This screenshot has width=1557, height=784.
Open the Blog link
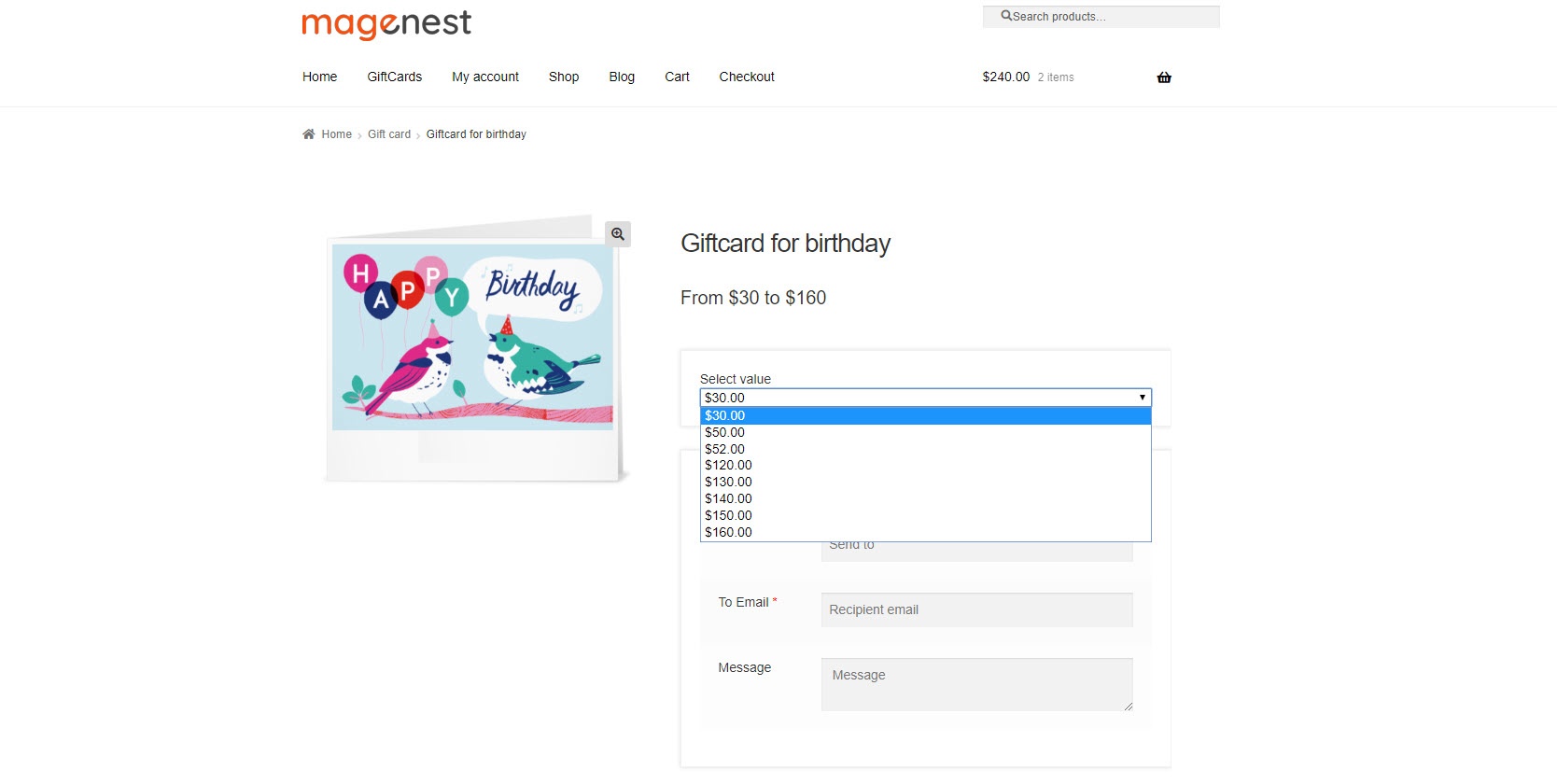coord(622,77)
